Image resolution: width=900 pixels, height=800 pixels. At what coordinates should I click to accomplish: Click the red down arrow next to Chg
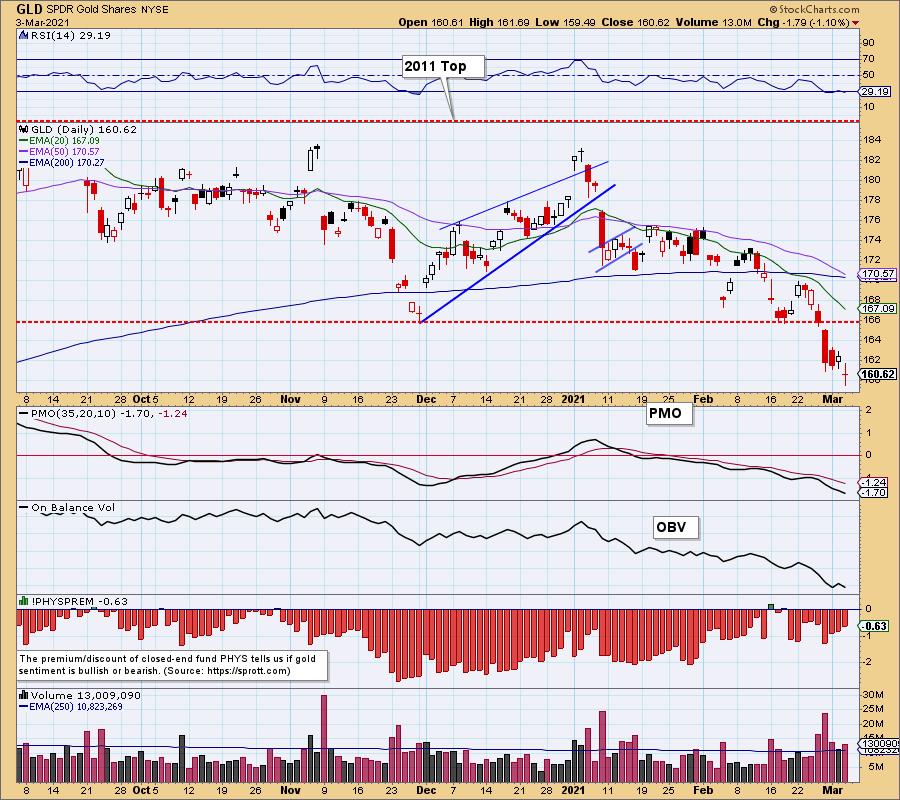(855, 23)
